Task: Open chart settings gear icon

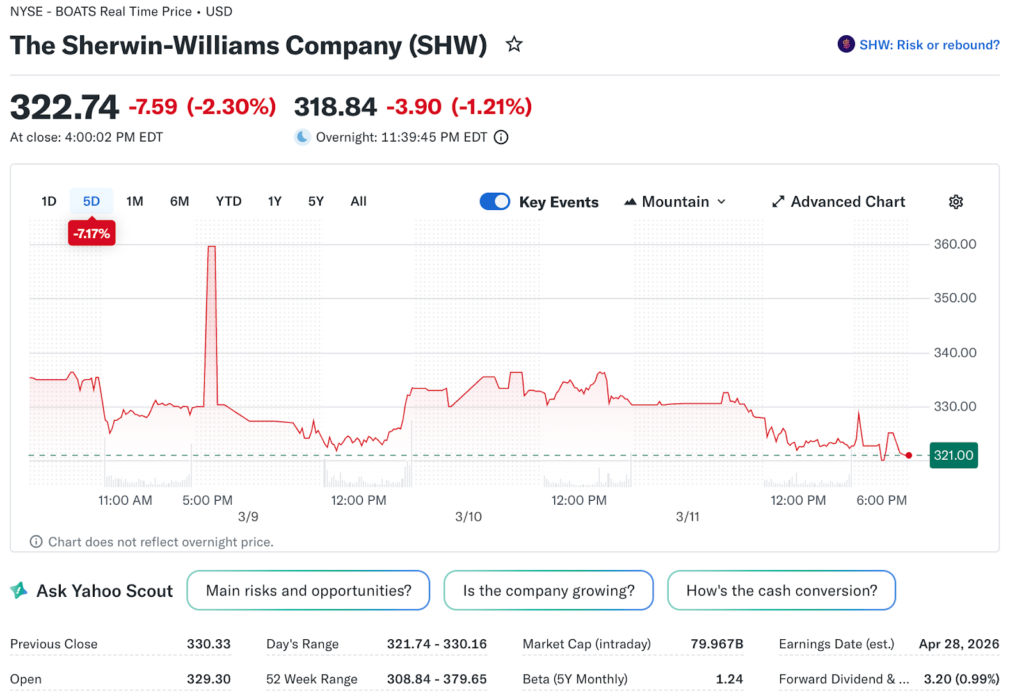Action: click(x=955, y=202)
